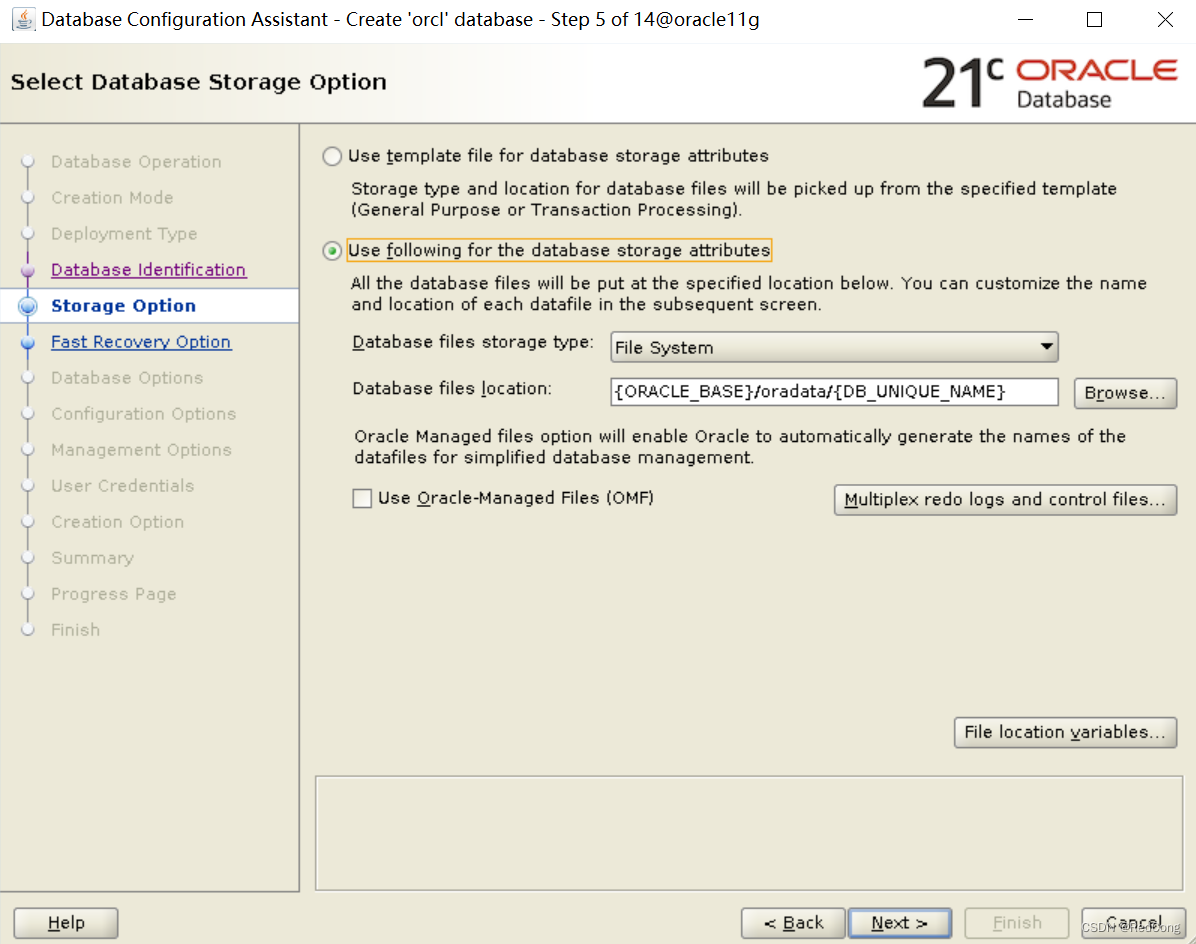Click the Database Identification step marker icon
The height and width of the screenshot is (944, 1196).
[28, 270]
